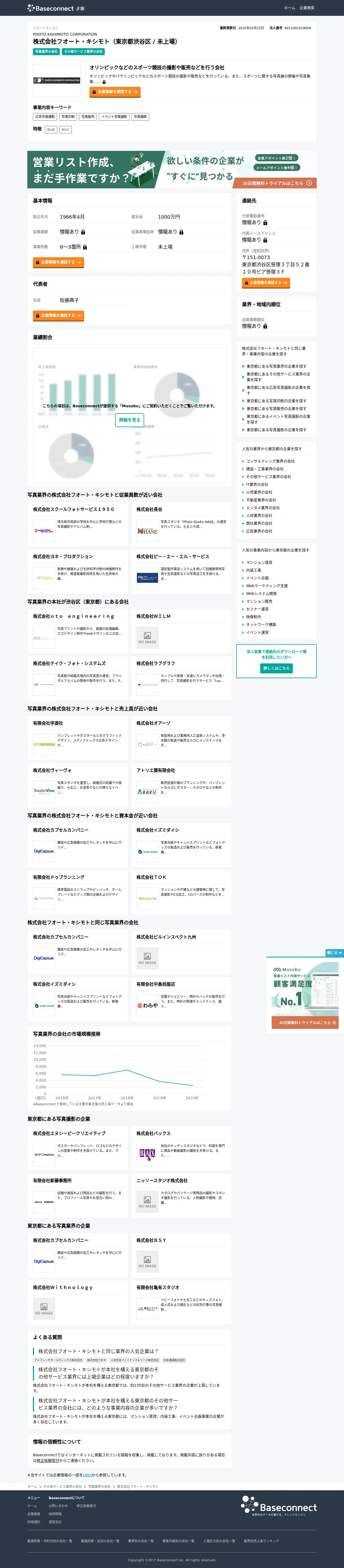Click the Baseconnect logo in header
344x1568 pixels.
pyautogui.click(x=56, y=8)
